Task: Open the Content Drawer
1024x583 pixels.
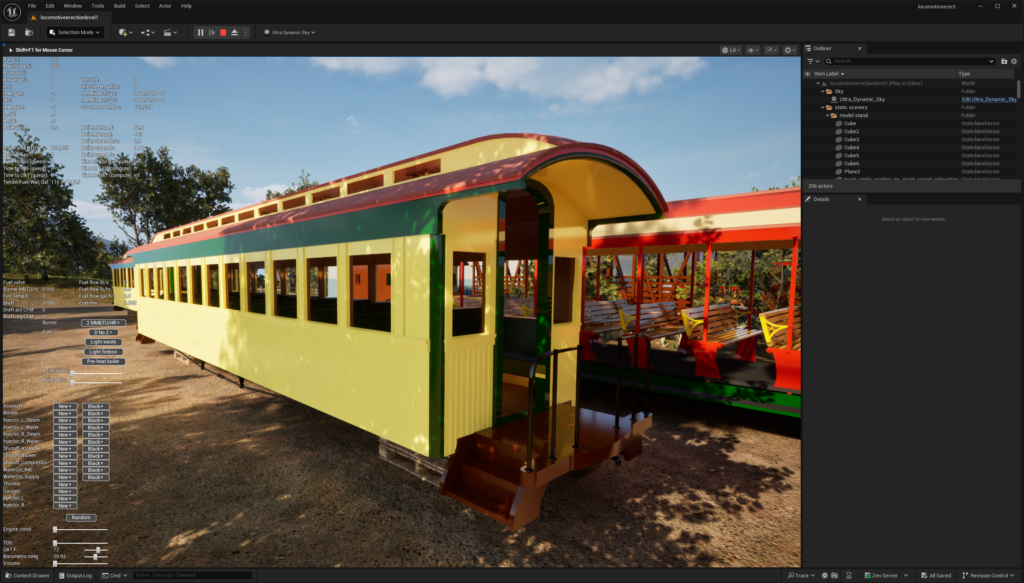Action: [x=26, y=575]
